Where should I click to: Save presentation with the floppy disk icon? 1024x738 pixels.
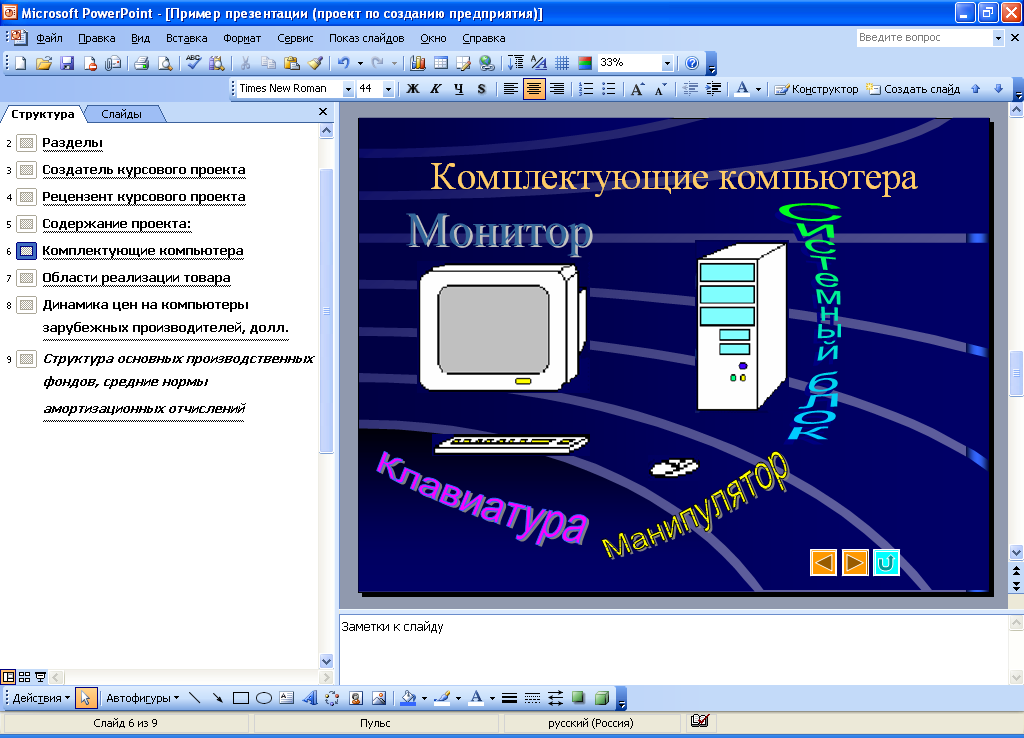(x=67, y=63)
